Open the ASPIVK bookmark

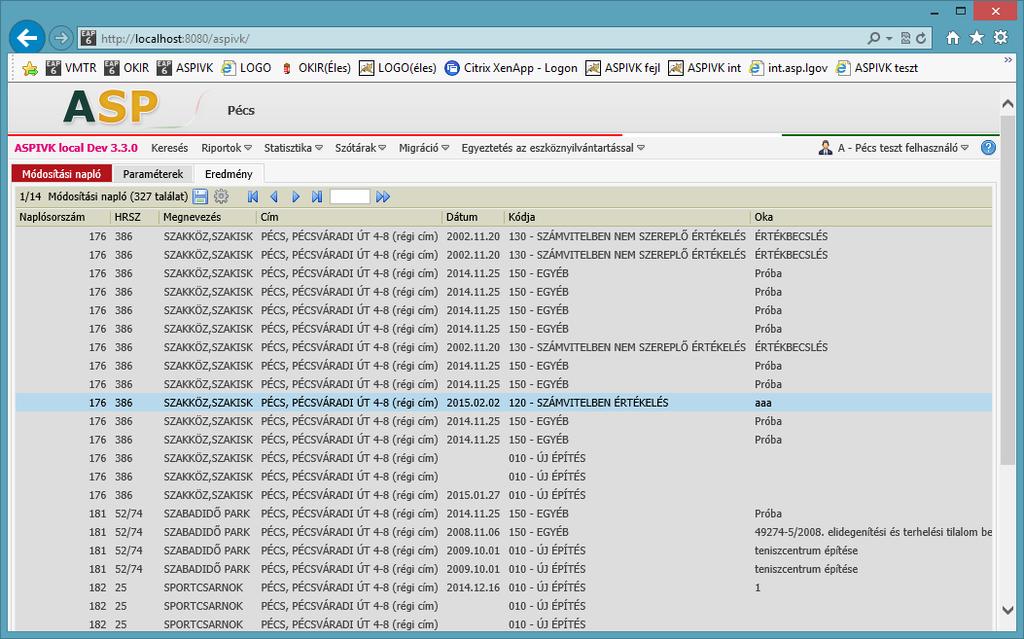click(185, 68)
